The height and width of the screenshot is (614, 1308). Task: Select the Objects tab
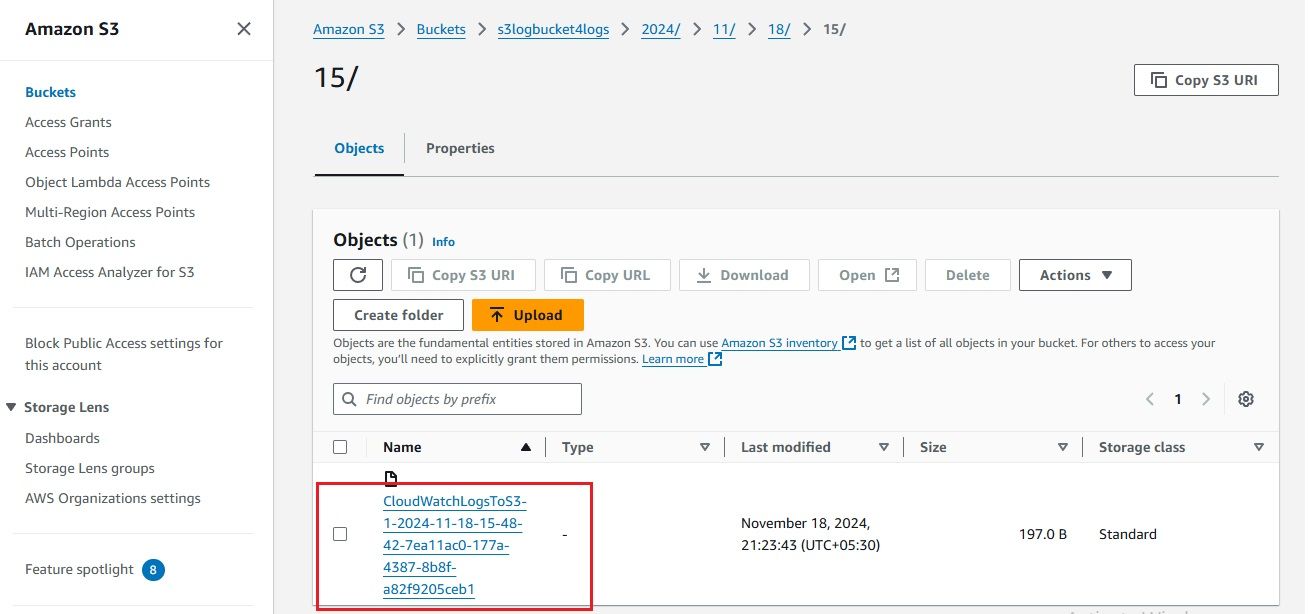(358, 147)
